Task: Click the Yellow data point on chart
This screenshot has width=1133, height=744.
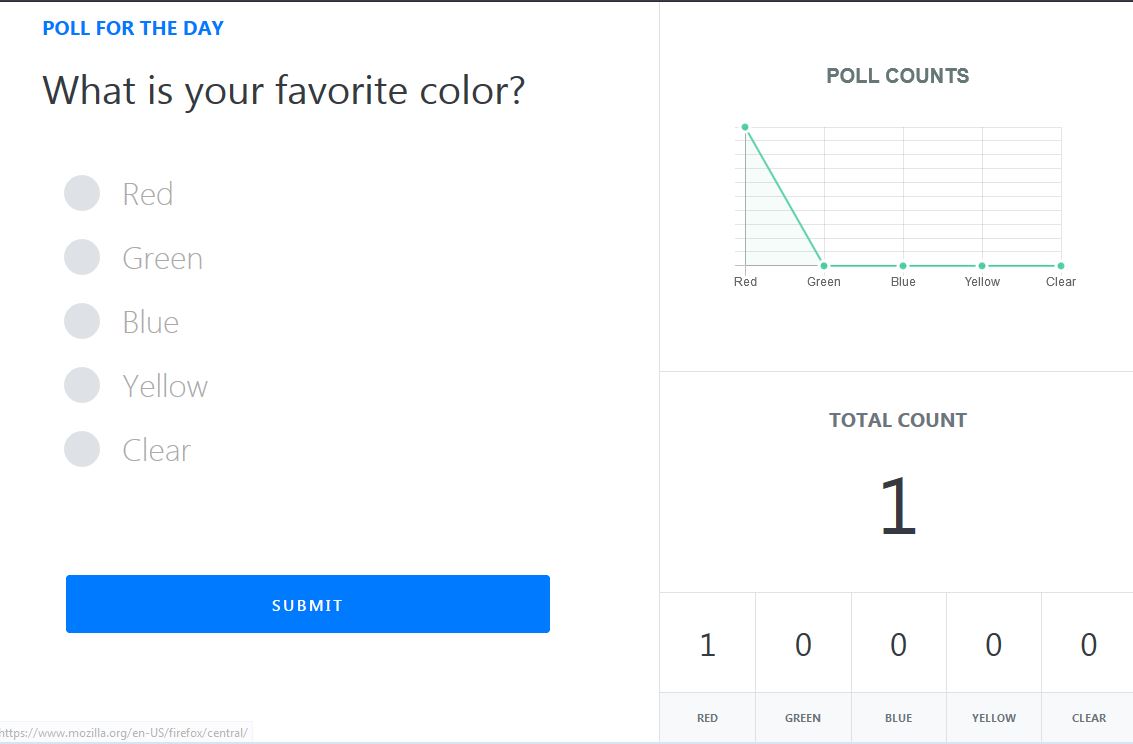Action: (982, 266)
